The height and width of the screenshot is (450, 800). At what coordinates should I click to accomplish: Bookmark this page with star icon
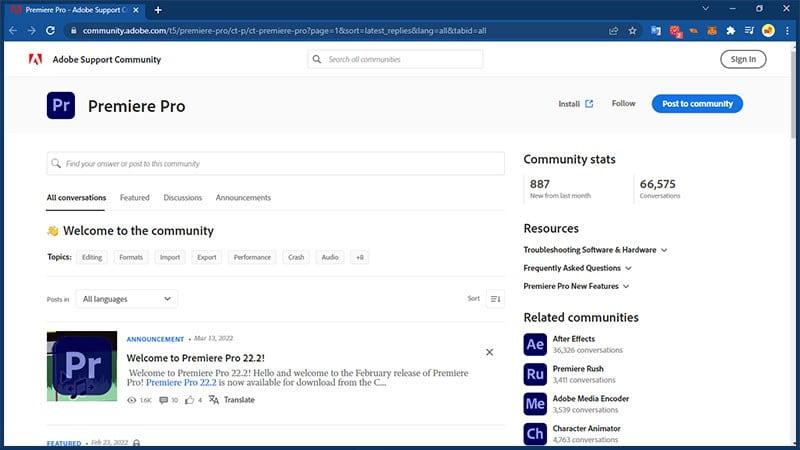[632, 30]
